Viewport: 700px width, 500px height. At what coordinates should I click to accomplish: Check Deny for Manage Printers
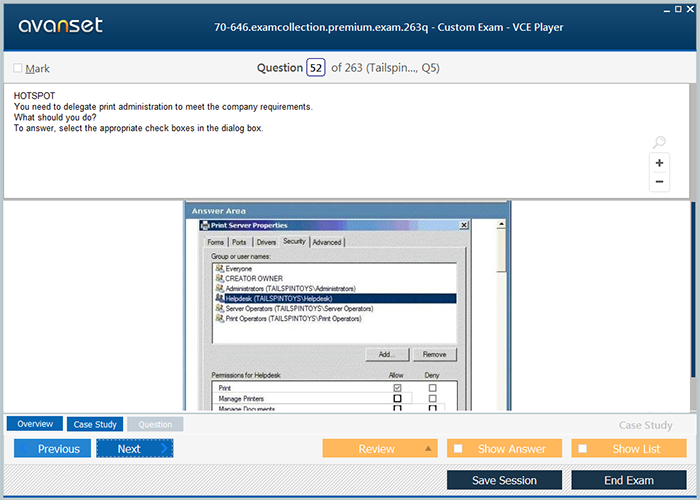[x=432, y=398]
